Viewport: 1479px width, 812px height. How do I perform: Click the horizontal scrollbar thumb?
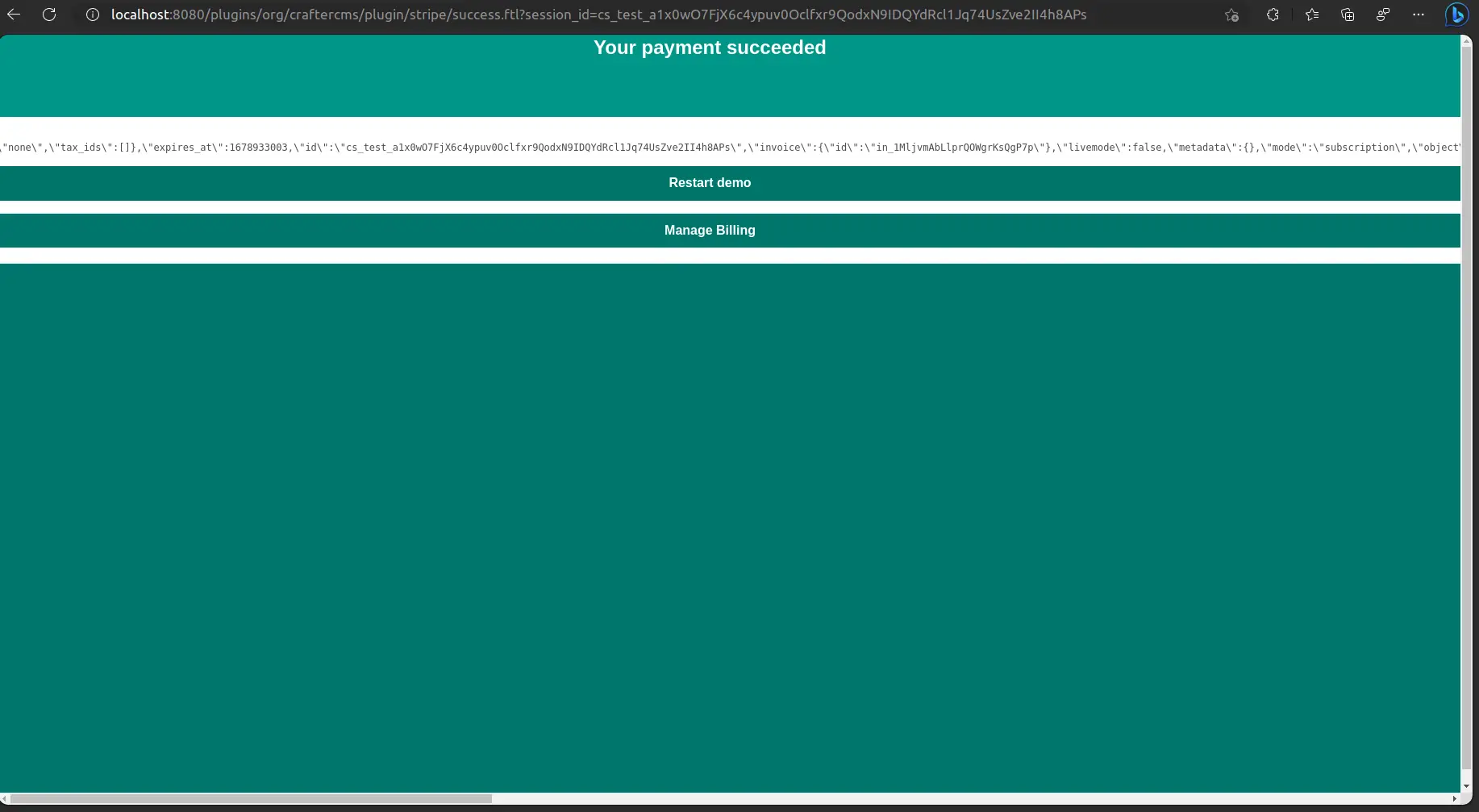[250, 798]
